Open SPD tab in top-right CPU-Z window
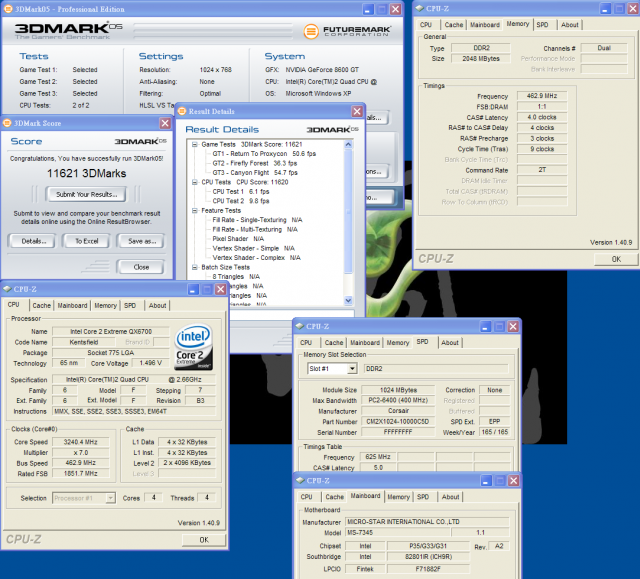Image resolution: width=640 pixels, height=579 pixels. [x=542, y=25]
